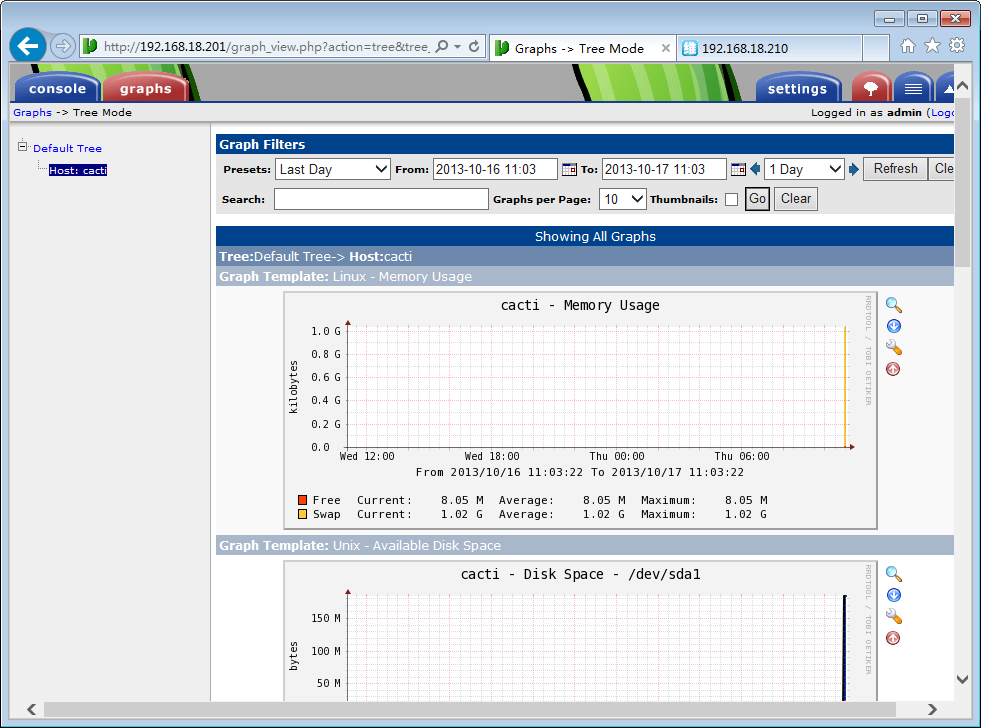Download CSV export for Disk Space graph
This screenshot has height=728, width=981.
pos(893,595)
